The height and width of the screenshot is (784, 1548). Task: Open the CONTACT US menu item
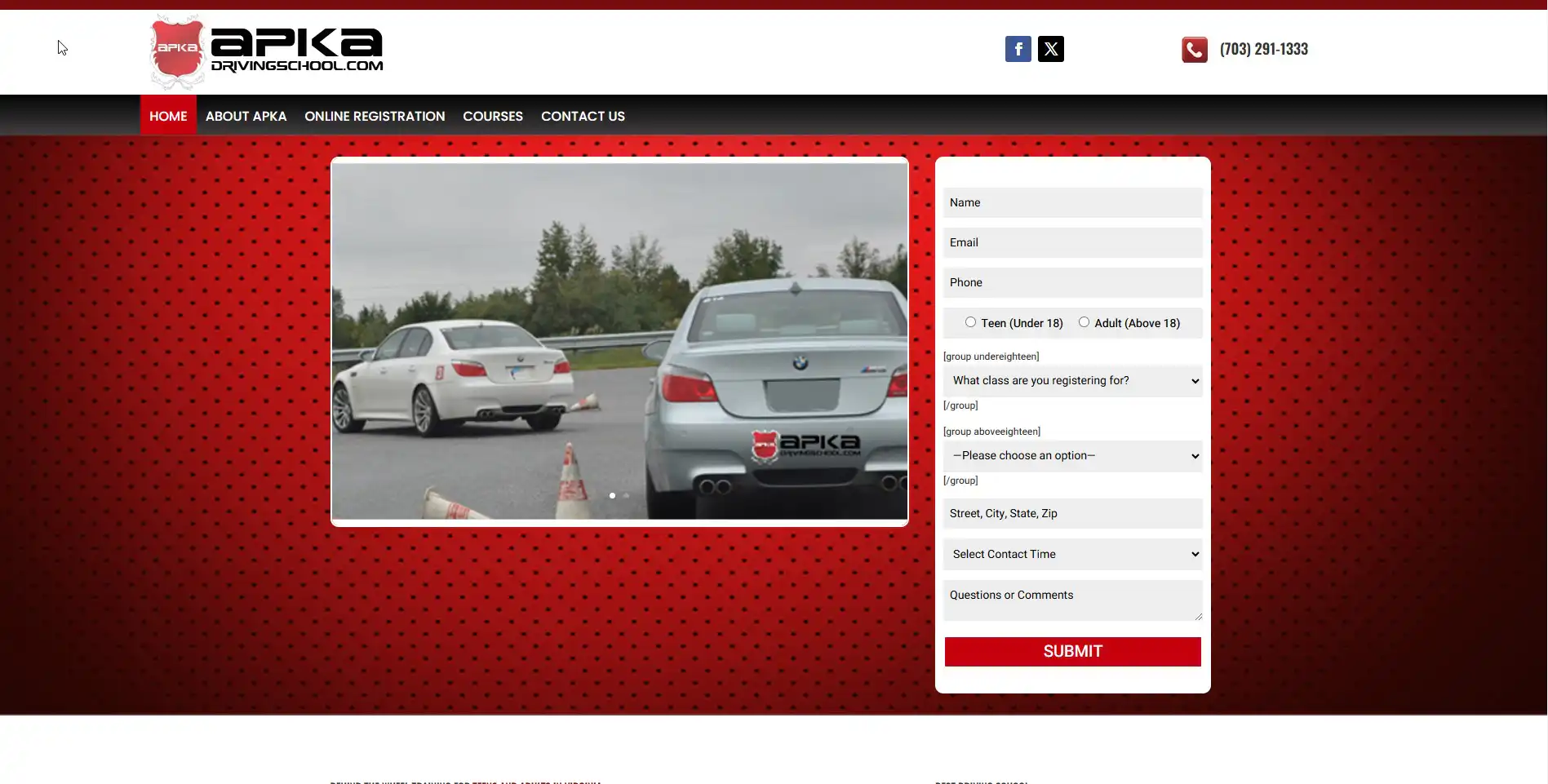[x=583, y=115]
